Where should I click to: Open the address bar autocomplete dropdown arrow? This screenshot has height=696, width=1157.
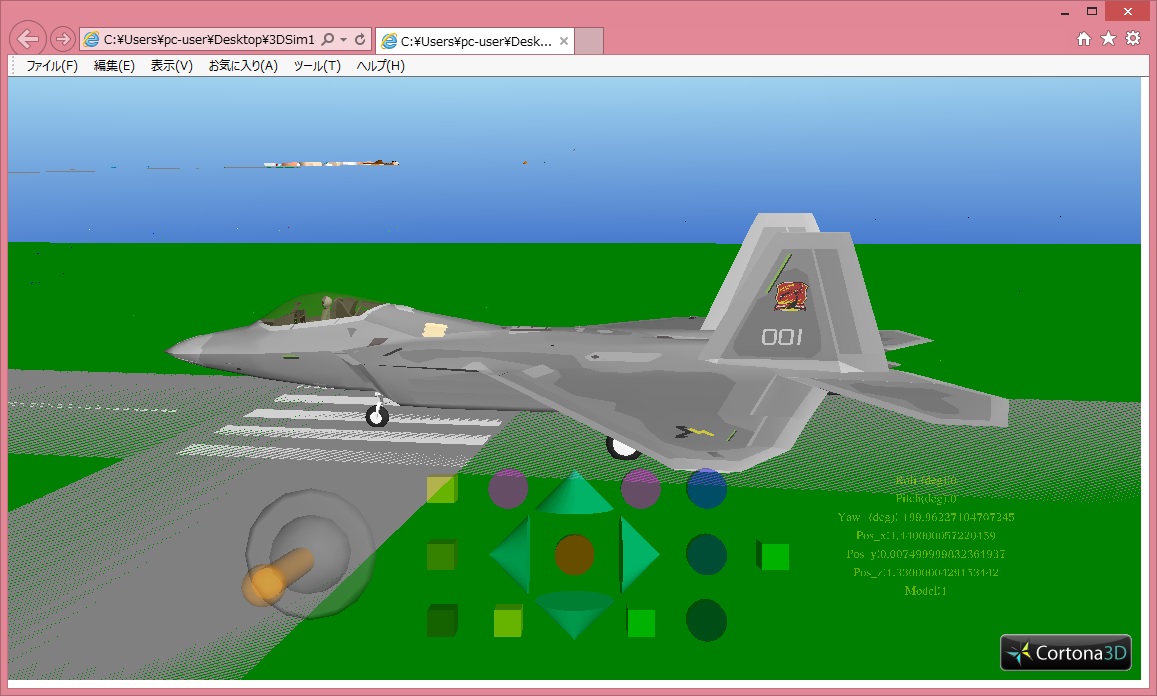(x=344, y=39)
